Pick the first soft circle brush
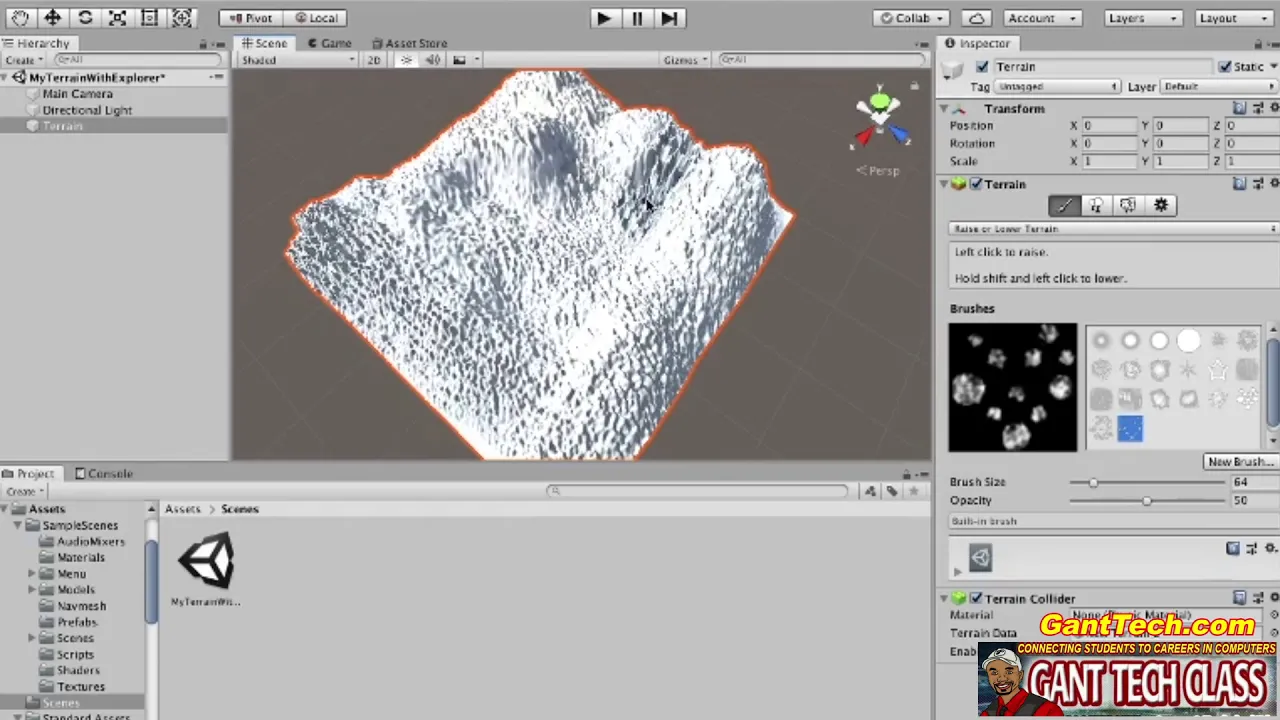This screenshot has width=1280, height=720. pos(1101,341)
